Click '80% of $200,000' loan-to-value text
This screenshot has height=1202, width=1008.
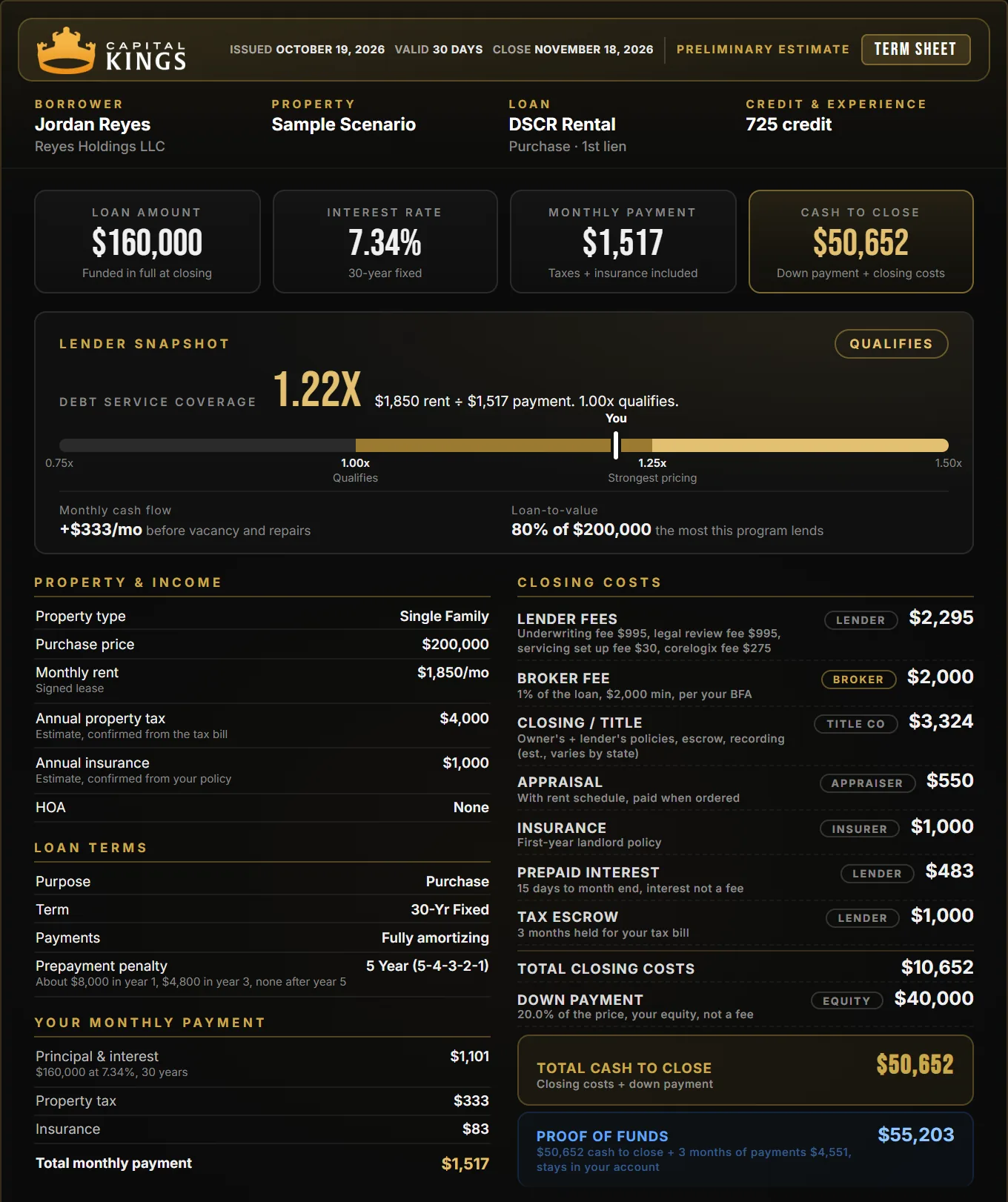click(x=581, y=530)
